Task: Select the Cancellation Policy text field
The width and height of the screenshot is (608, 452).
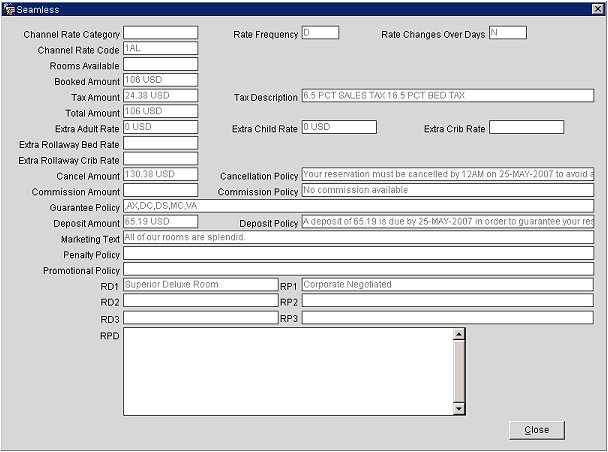Action: coord(447,175)
